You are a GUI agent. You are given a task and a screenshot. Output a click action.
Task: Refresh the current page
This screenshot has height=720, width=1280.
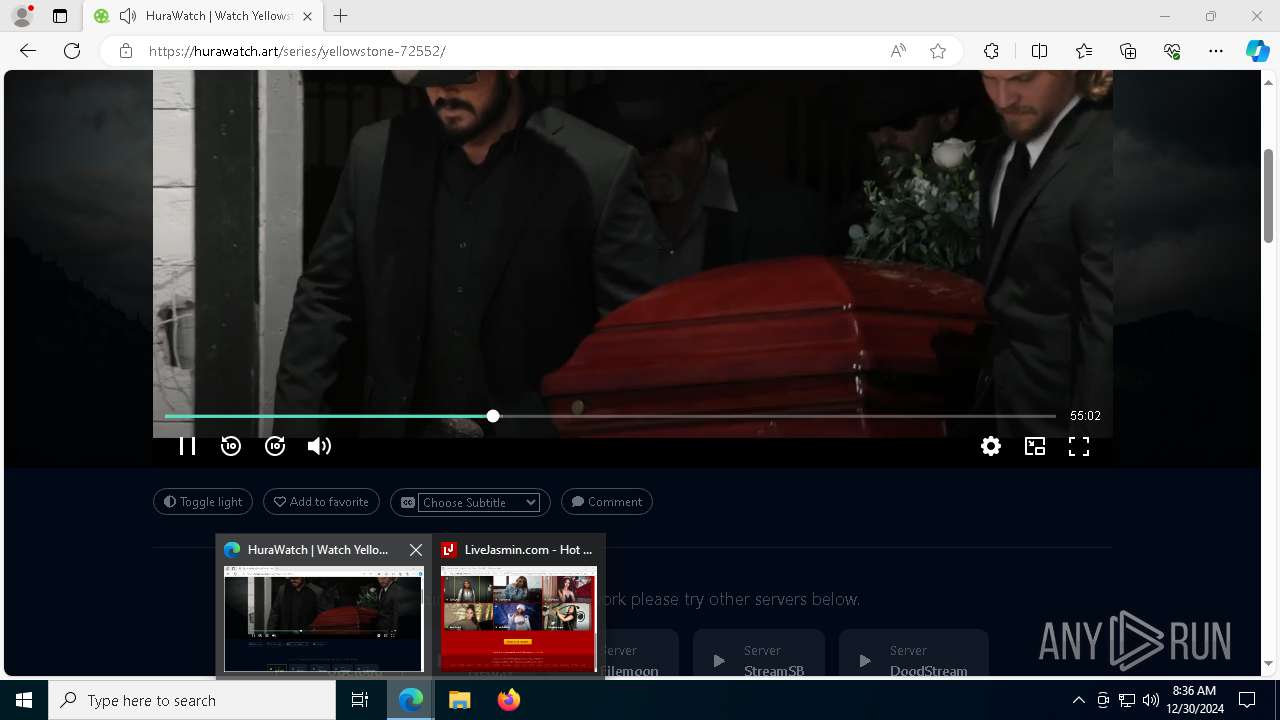click(72, 51)
